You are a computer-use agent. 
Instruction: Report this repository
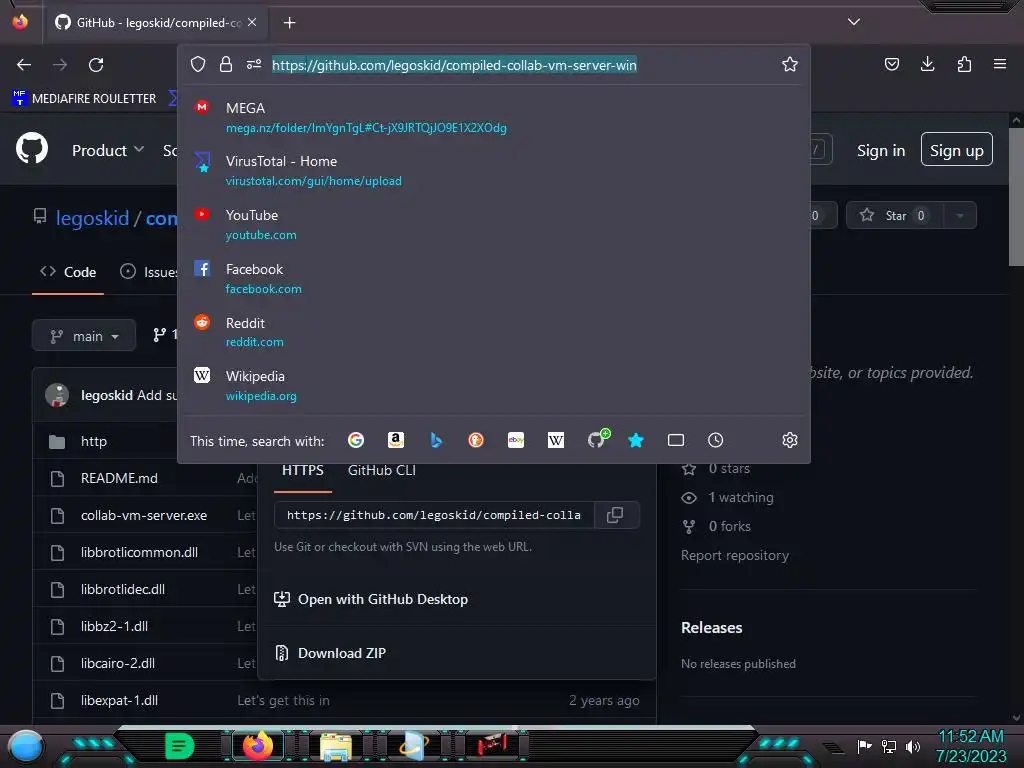point(735,555)
